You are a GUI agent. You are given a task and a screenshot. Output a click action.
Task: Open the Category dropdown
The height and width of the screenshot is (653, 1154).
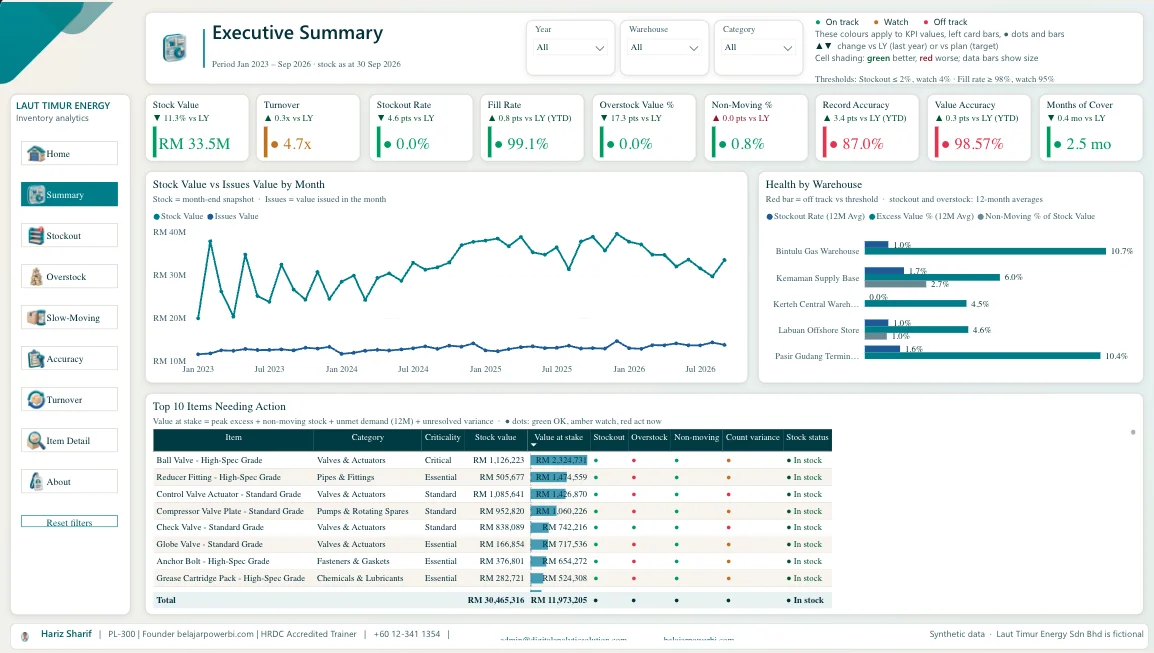pyautogui.click(x=758, y=48)
